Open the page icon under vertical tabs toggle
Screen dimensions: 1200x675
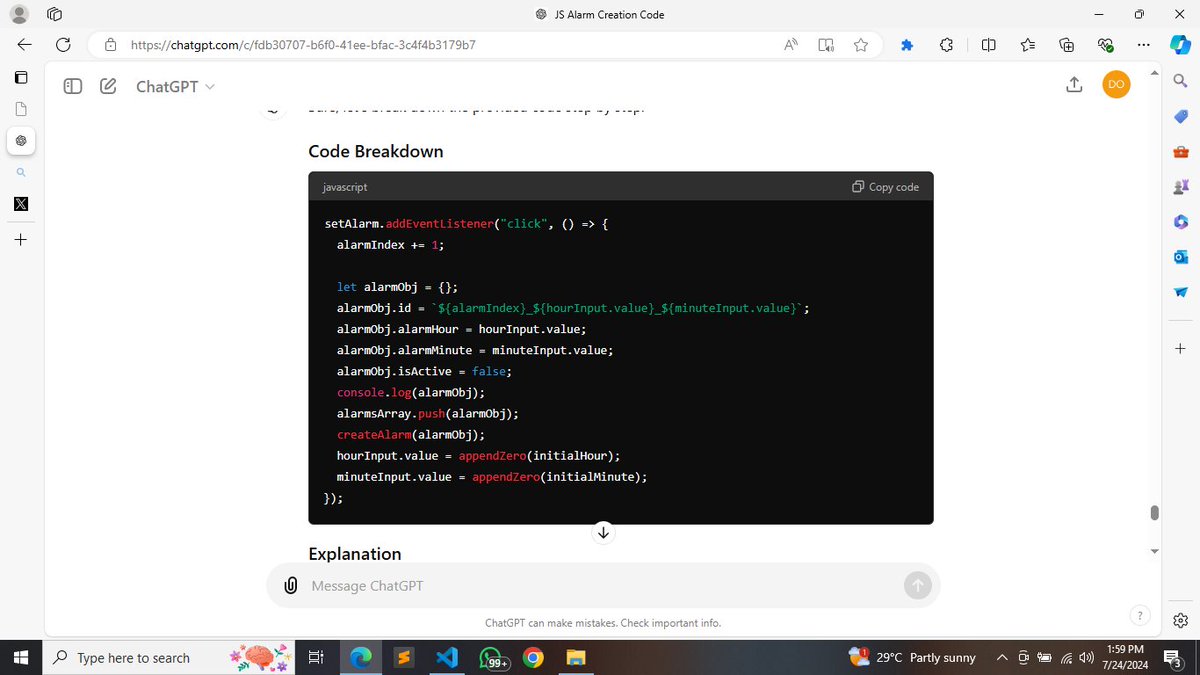point(21,108)
